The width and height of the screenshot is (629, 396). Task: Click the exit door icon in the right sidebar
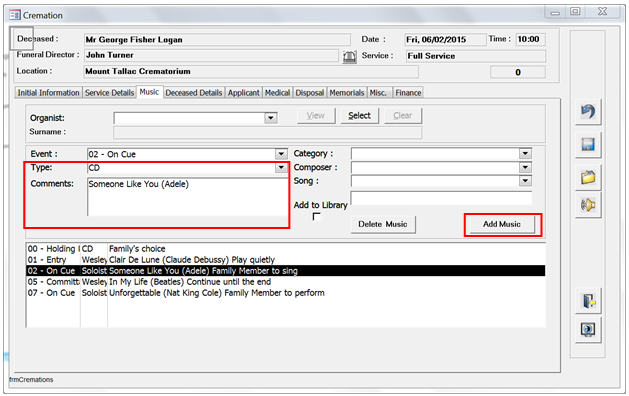(588, 301)
